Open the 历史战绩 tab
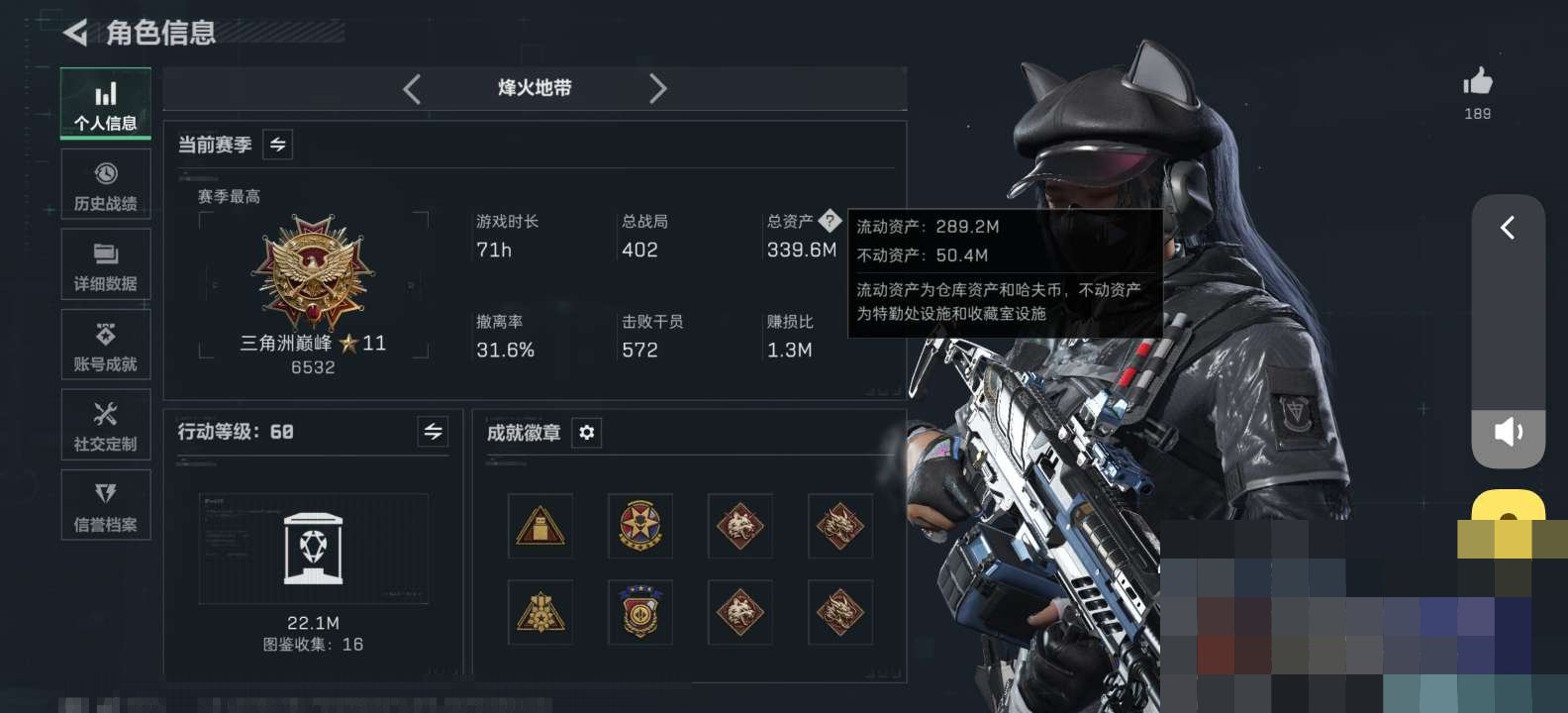 point(106,184)
